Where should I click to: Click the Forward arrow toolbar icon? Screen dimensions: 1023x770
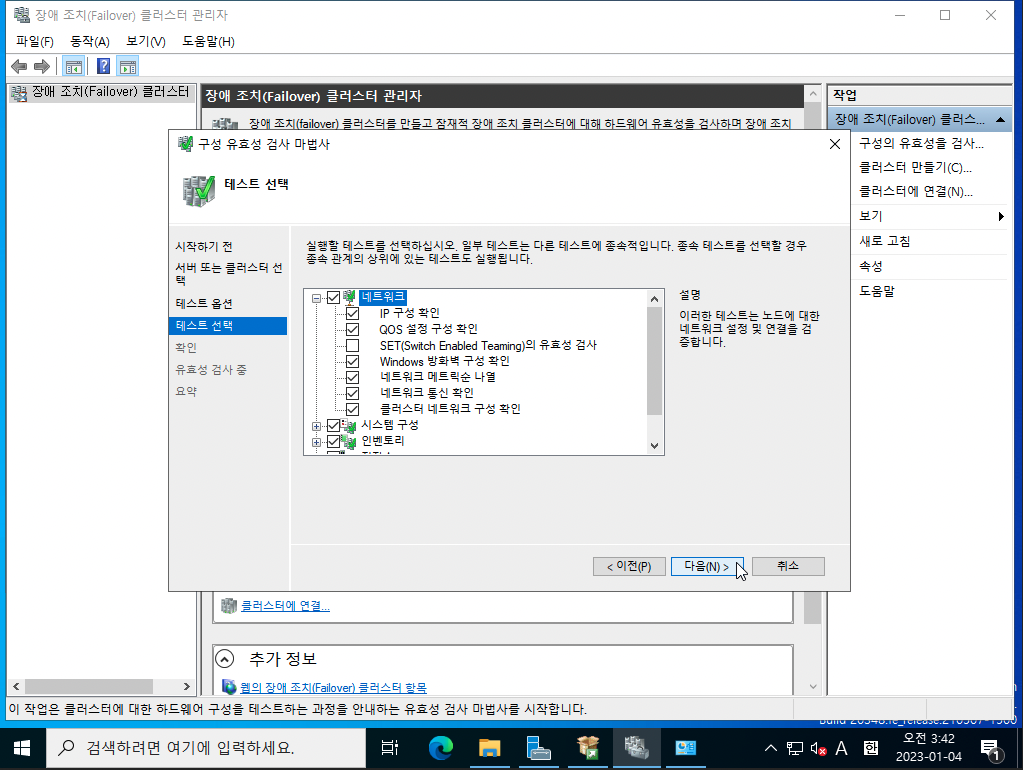coord(42,66)
